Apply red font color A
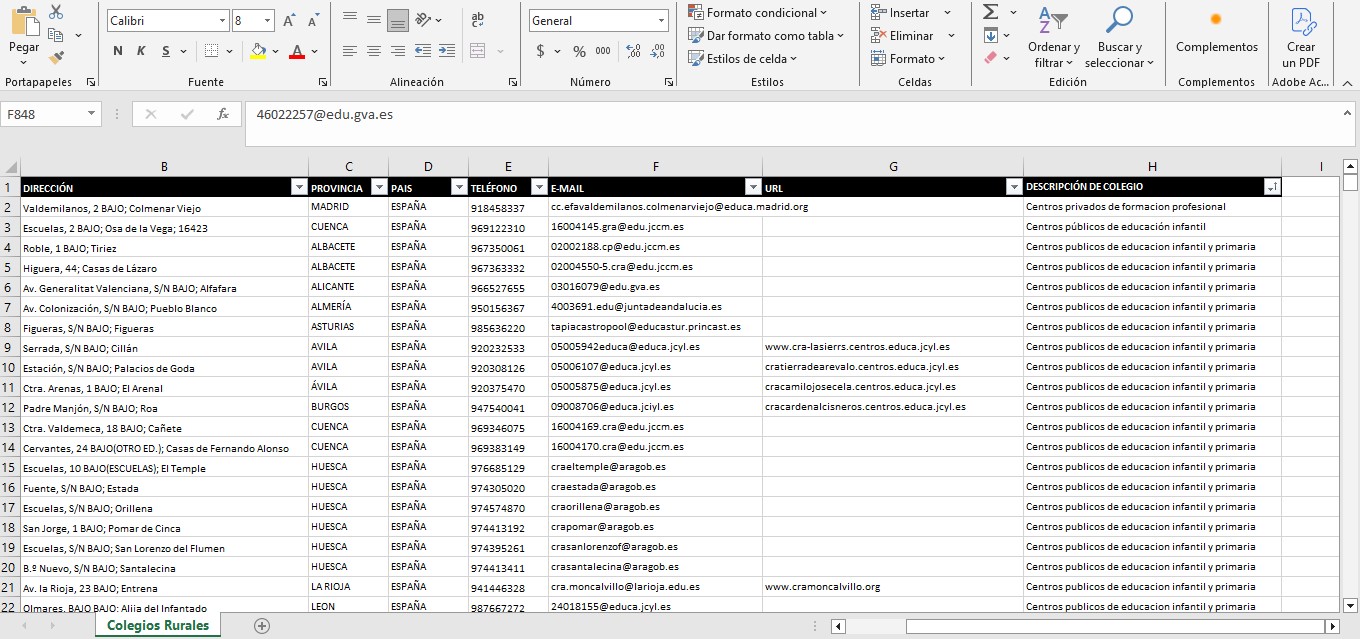1360x639 pixels. tap(296, 51)
